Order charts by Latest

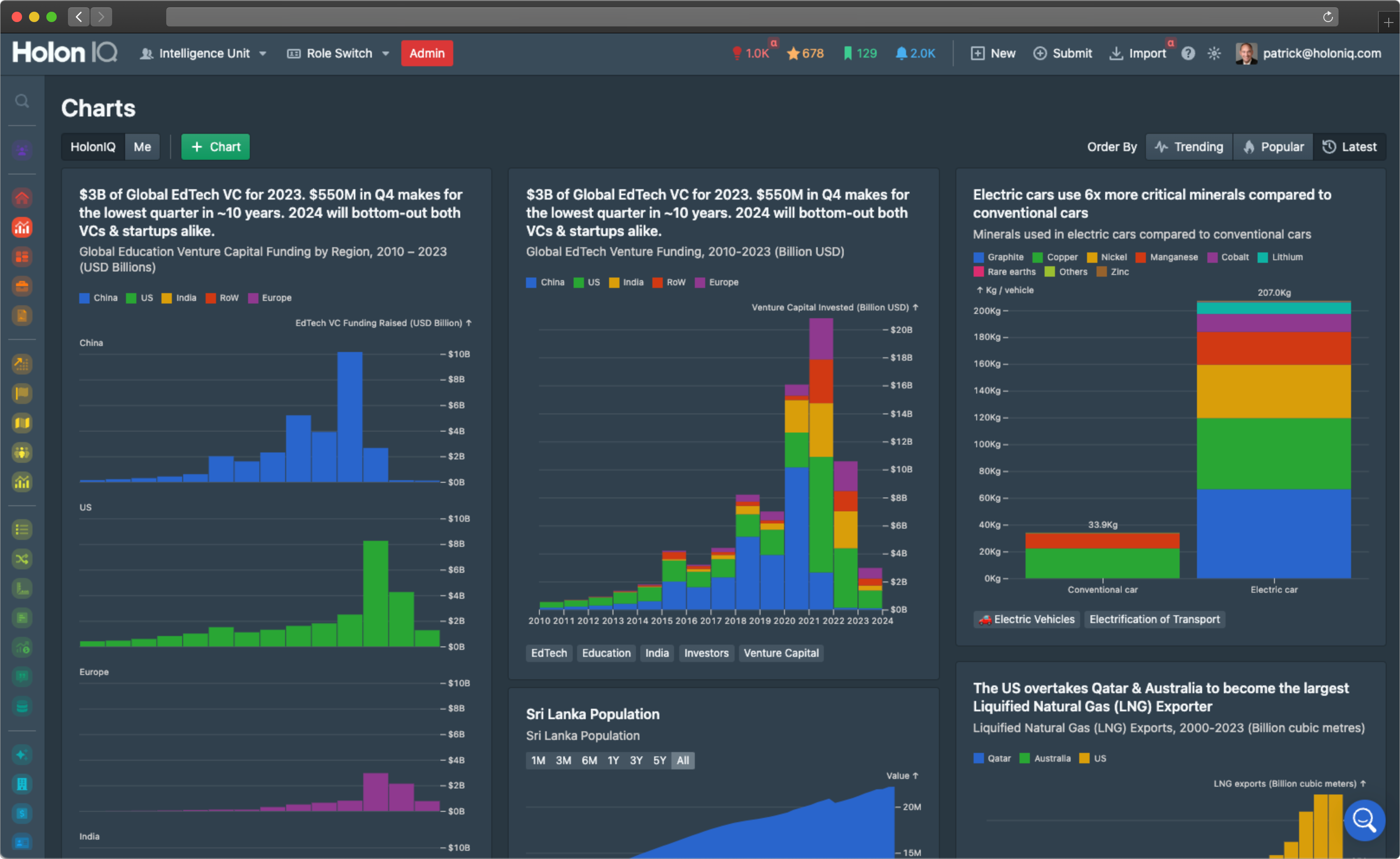point(1349,147)
